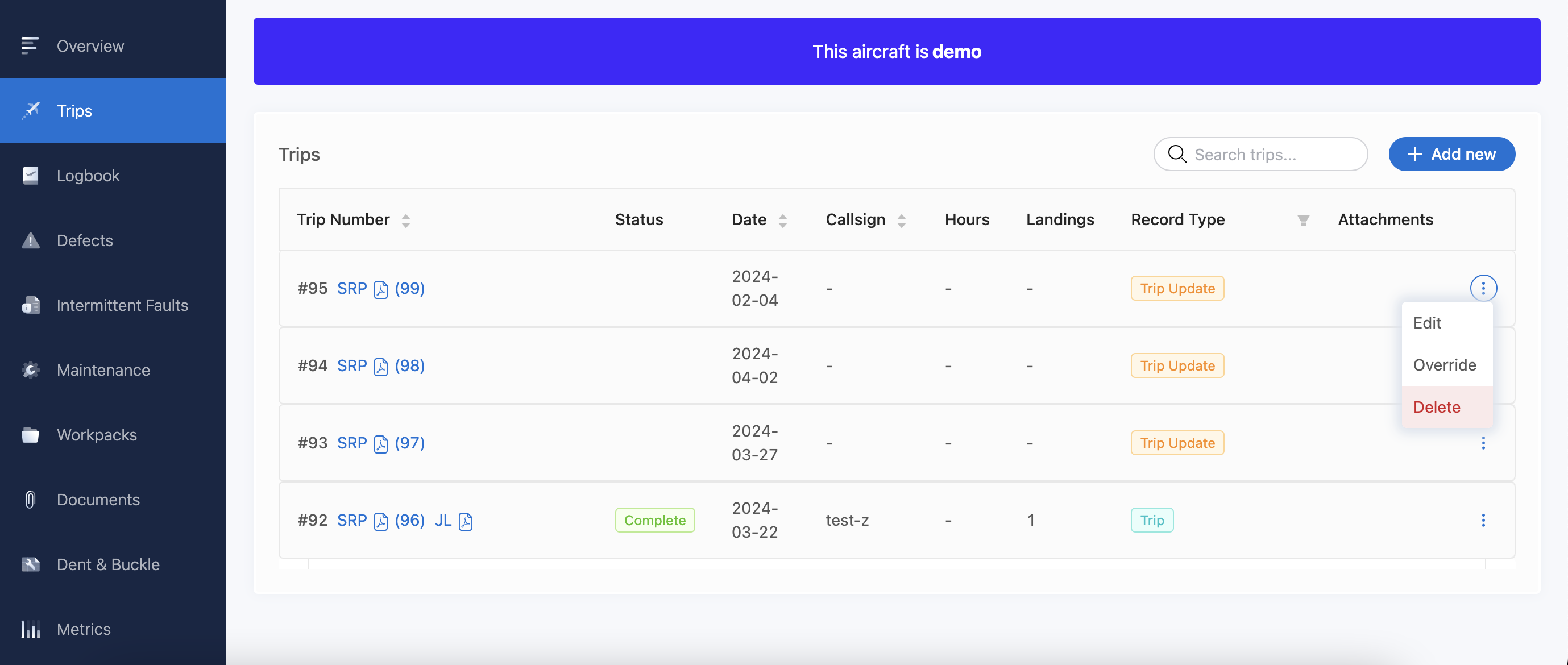This screenshot has width=1568, height=665.
Task: Click the #95 trip number text
Action: [312, 288]
